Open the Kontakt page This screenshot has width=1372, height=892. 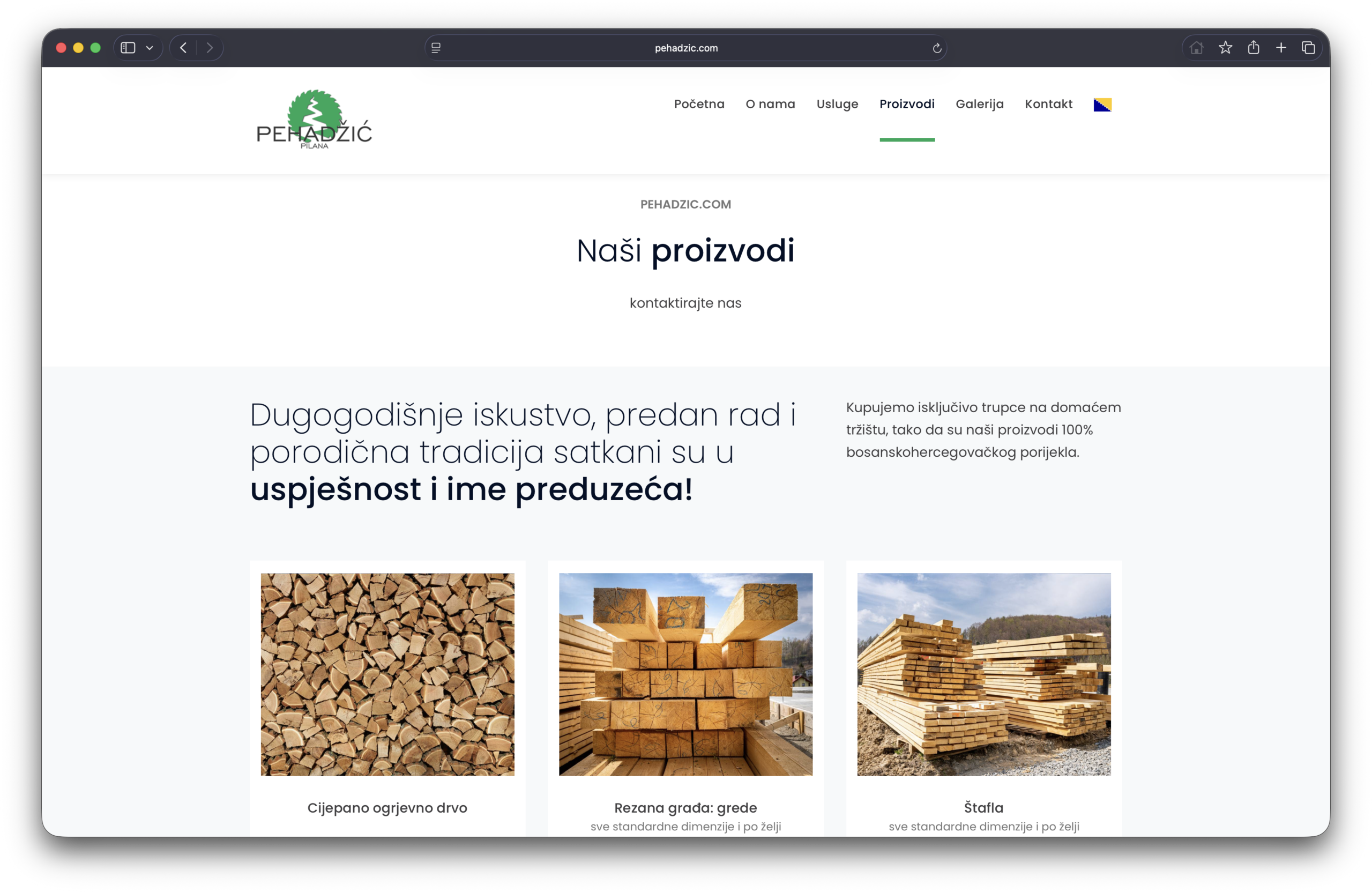1048,105
